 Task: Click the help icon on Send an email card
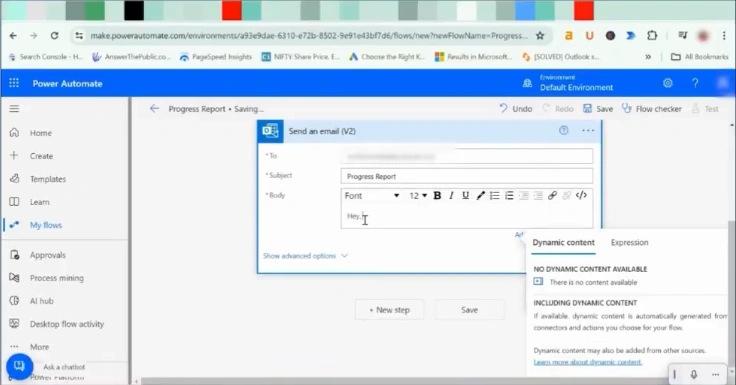[564, 131]
